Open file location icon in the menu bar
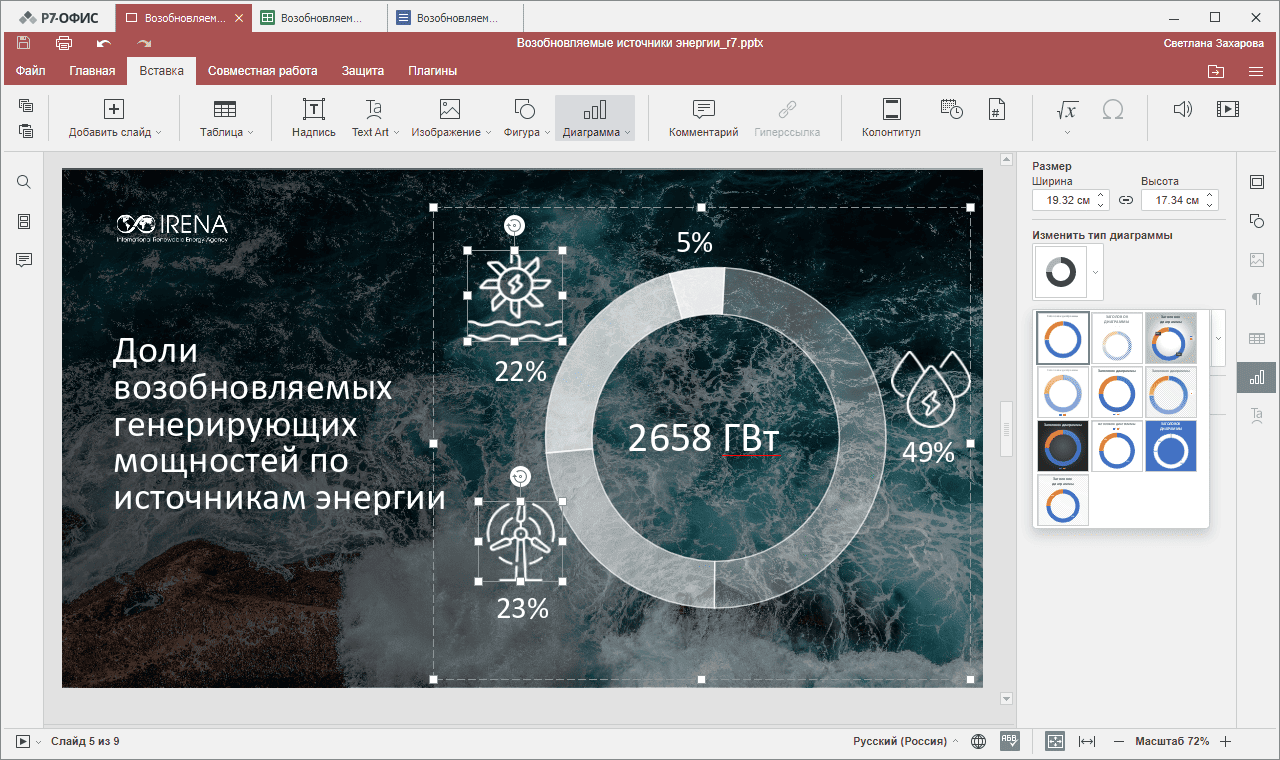1280x760 pixels. (1216, 71)
